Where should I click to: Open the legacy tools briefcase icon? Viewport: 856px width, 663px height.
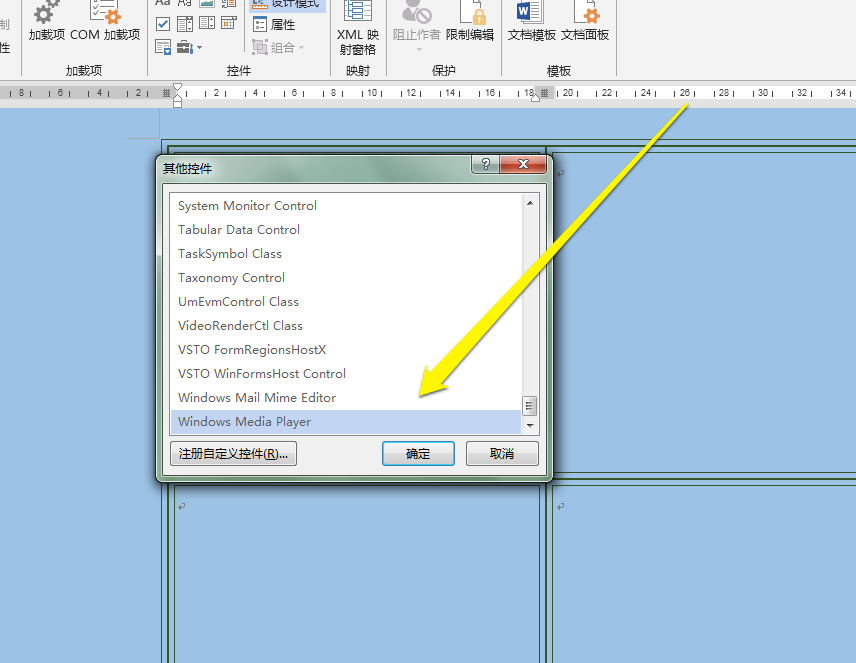click(185, 48)
